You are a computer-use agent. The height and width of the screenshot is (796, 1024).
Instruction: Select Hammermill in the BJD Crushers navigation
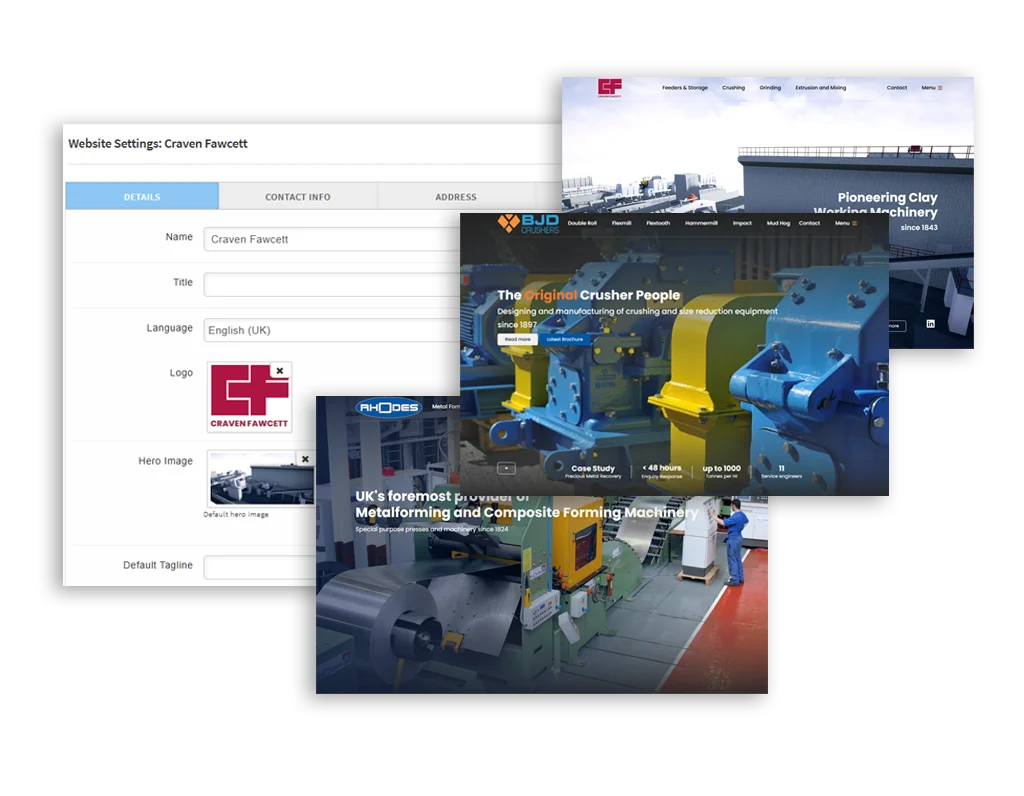point(700,224)
